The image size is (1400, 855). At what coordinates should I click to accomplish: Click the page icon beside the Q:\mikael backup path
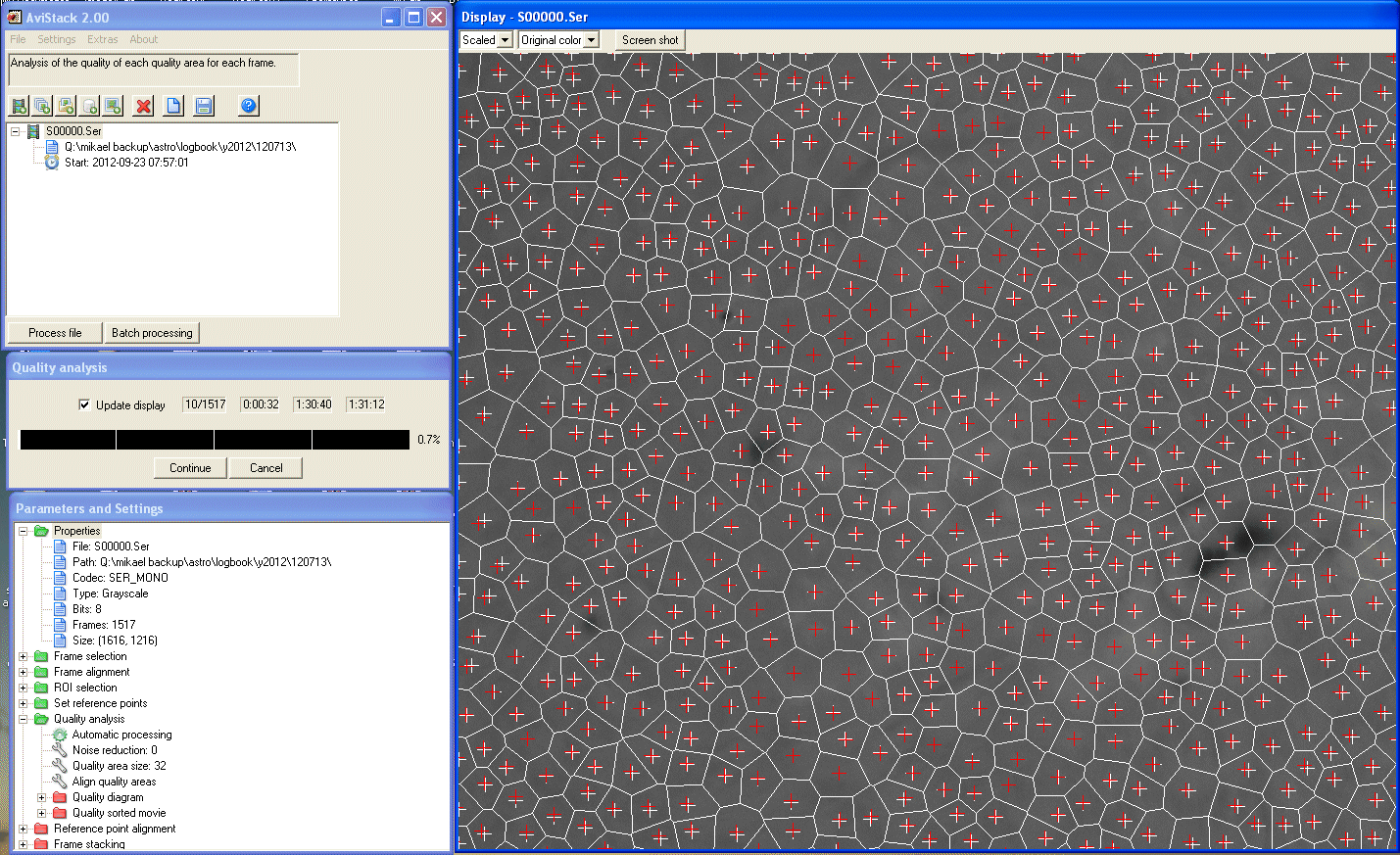click(52, 147)
